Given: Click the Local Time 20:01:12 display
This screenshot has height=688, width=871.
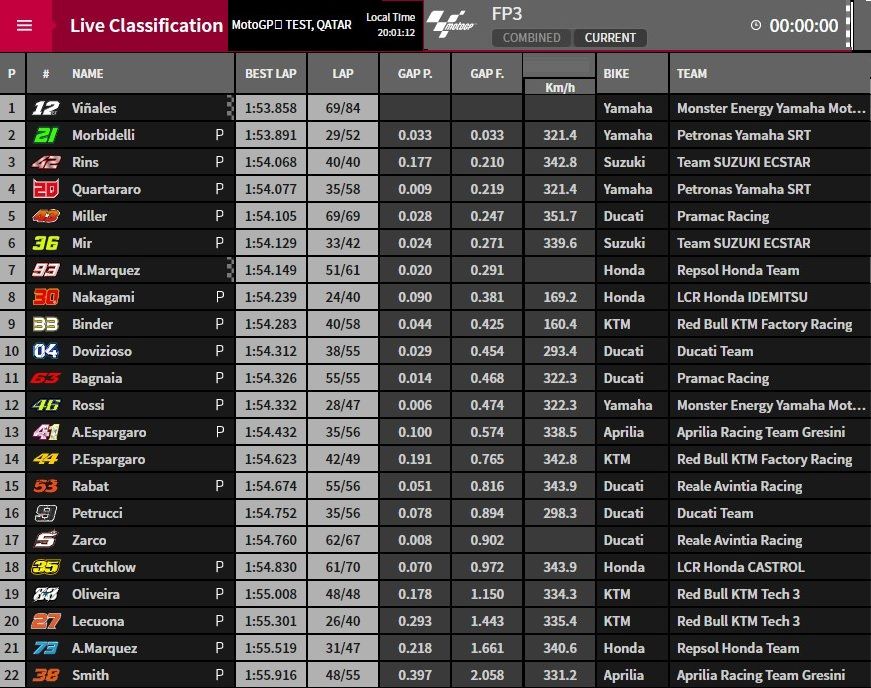Looking at the screenshot, I should [391, 25].
